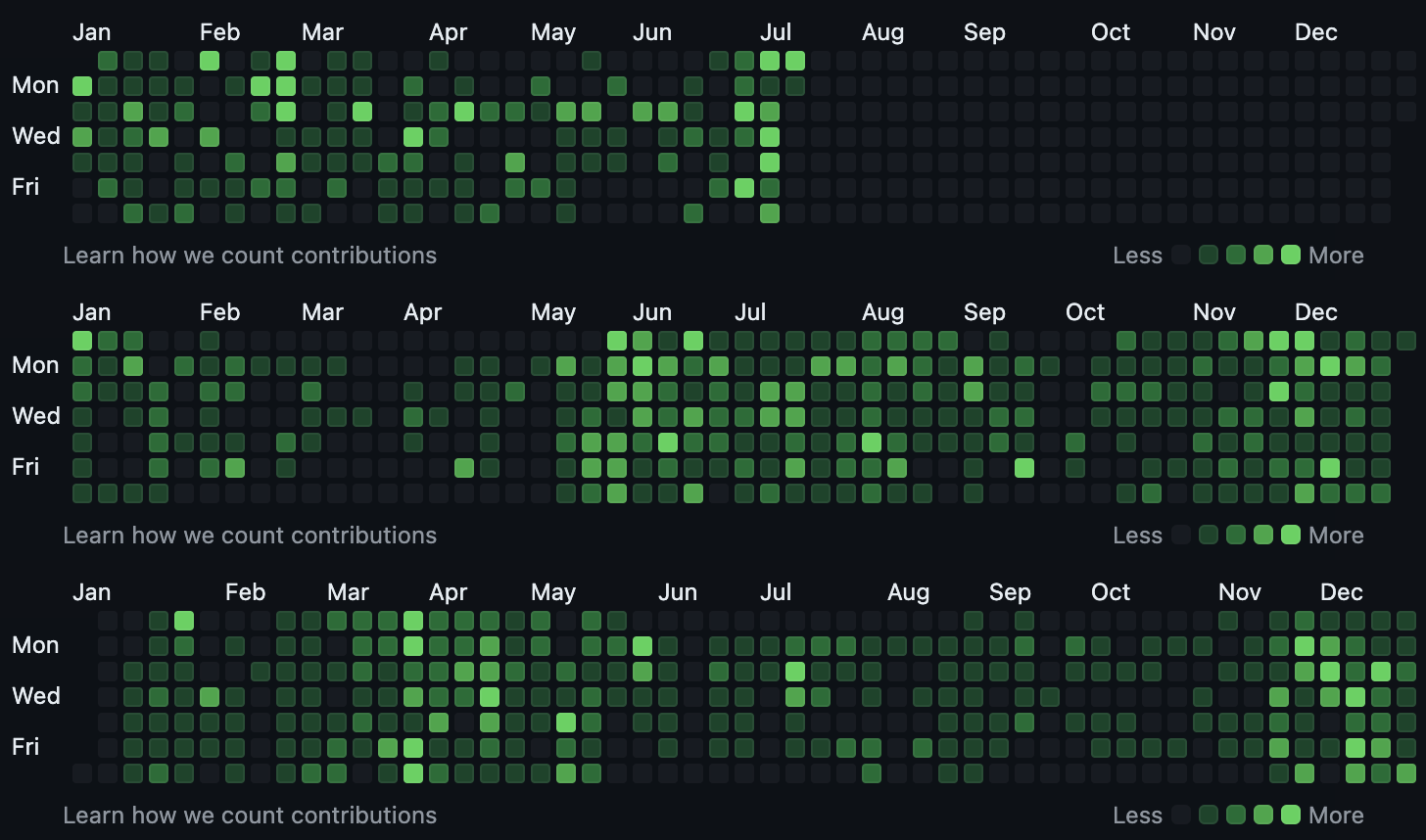
Task: Click the 'Wed' row label in the top graph
Action: [x=36, y=136]
